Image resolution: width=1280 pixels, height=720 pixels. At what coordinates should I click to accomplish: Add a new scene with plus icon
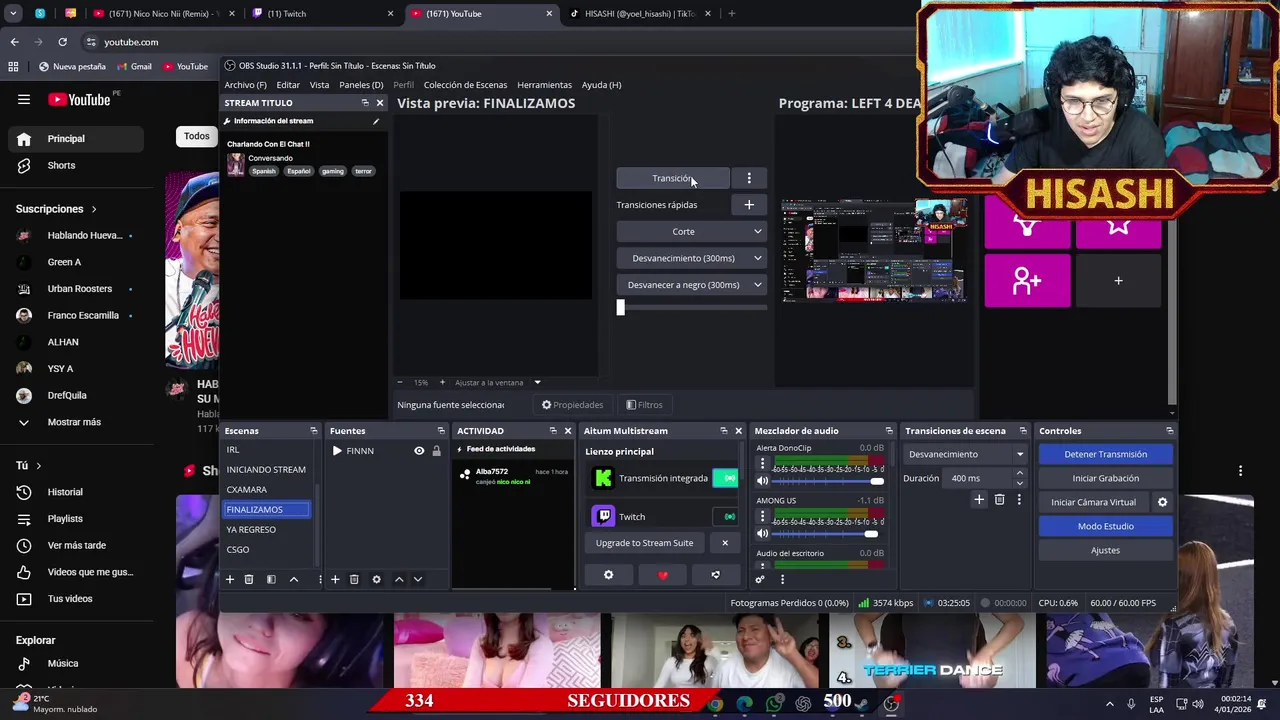click(229, 579)
